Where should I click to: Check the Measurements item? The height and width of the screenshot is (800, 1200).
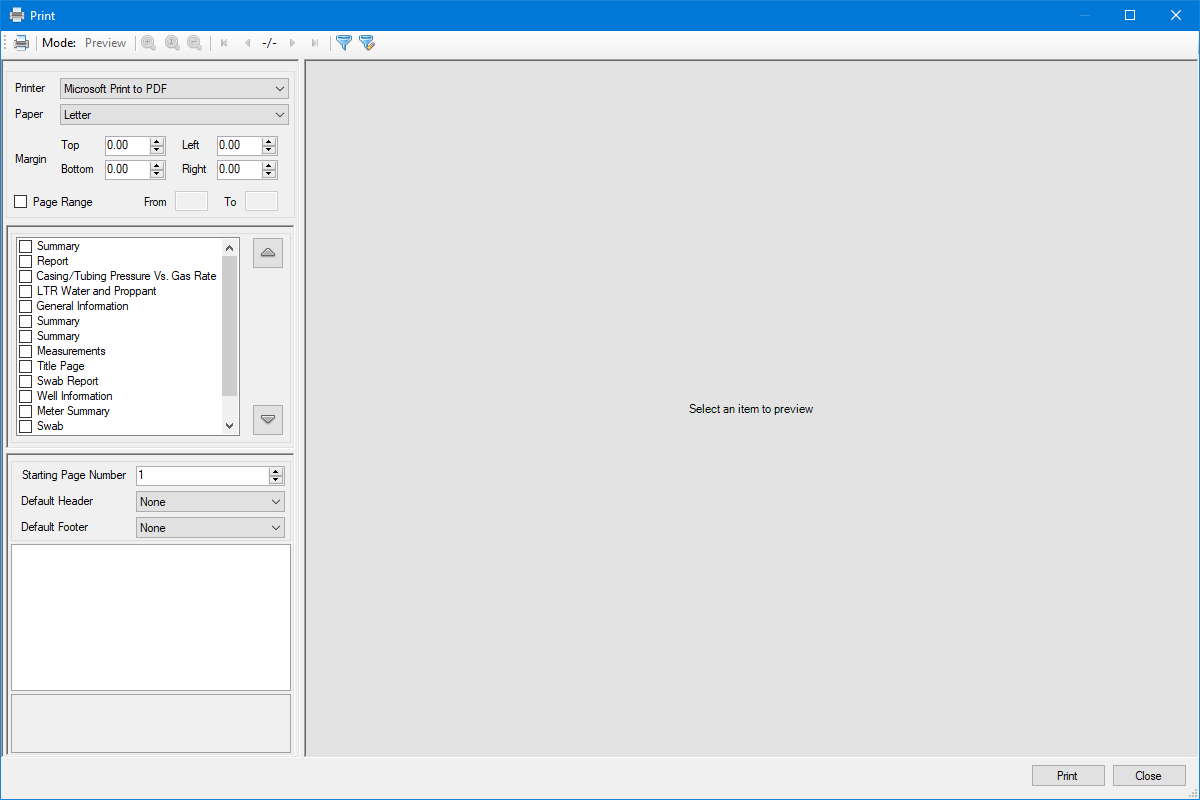pos(26,351)
